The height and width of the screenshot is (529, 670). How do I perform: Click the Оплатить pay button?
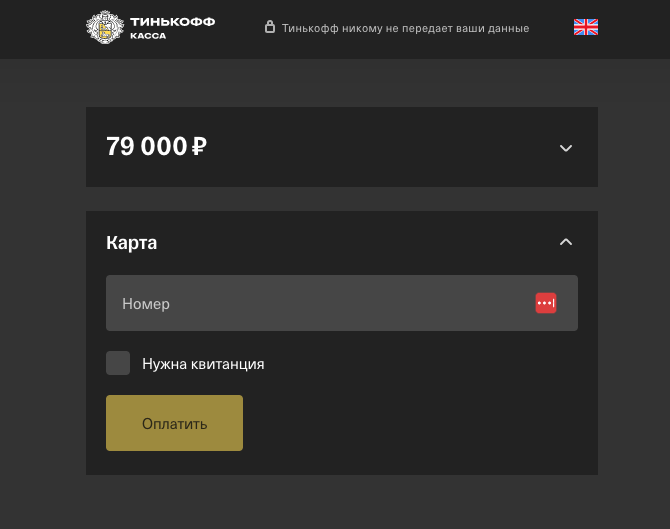pyautogui.click(x=174, y=423)
